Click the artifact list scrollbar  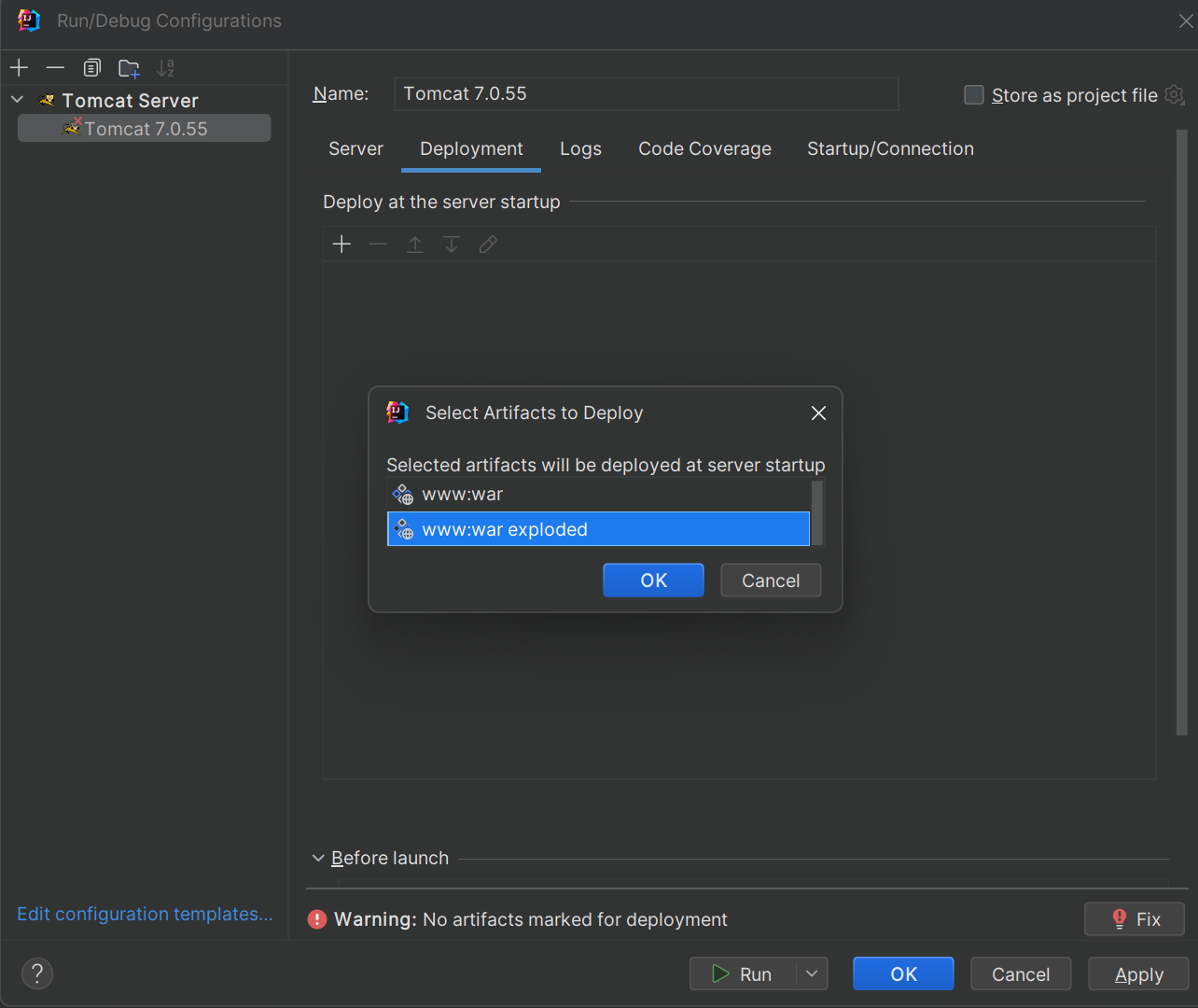pos(817,512)
